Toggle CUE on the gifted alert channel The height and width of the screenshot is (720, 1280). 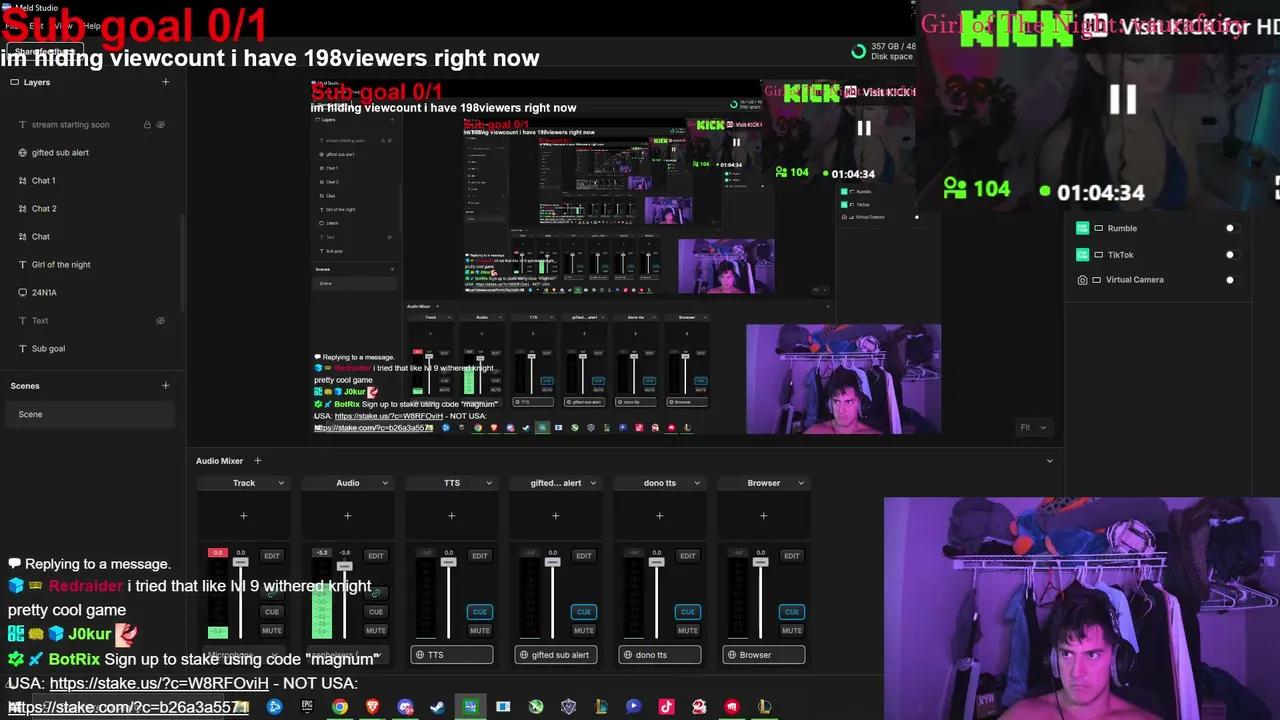click(584, 612)
